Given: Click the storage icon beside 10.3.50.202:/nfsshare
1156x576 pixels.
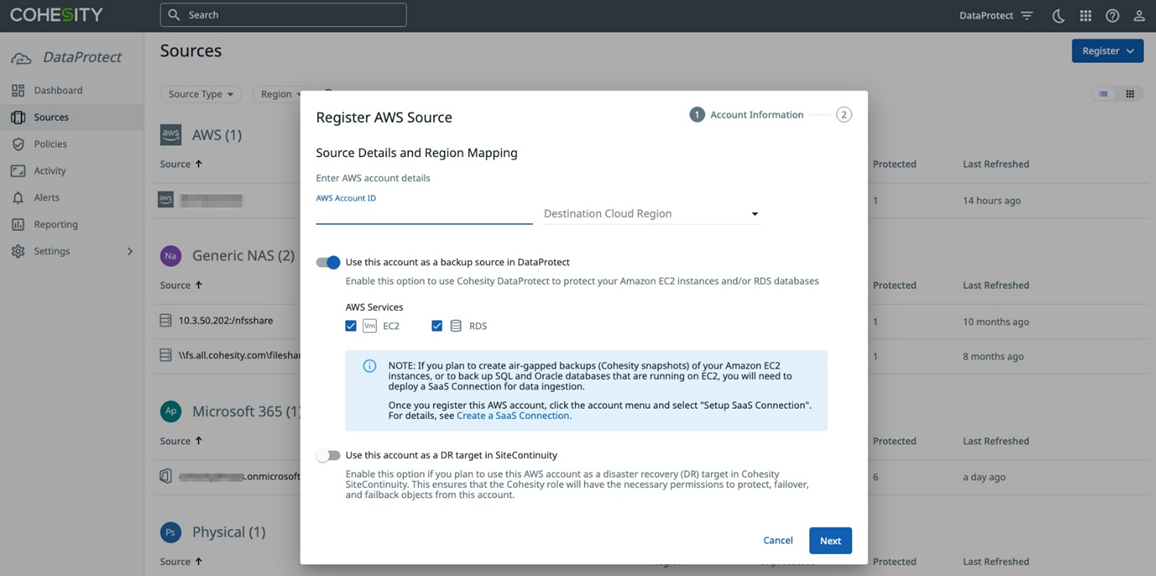Looking at the screenshot, I should (166, 322).
